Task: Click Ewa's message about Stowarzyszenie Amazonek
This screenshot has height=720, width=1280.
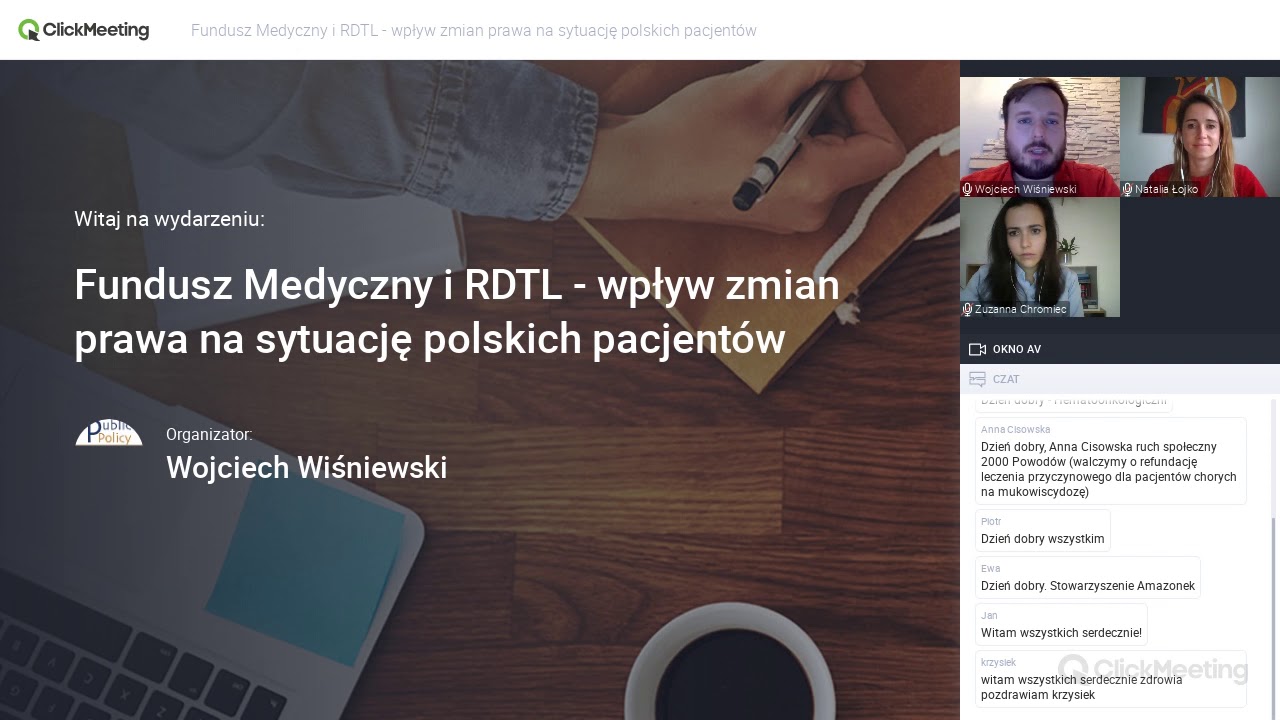Action: (x=1088, y=578)
